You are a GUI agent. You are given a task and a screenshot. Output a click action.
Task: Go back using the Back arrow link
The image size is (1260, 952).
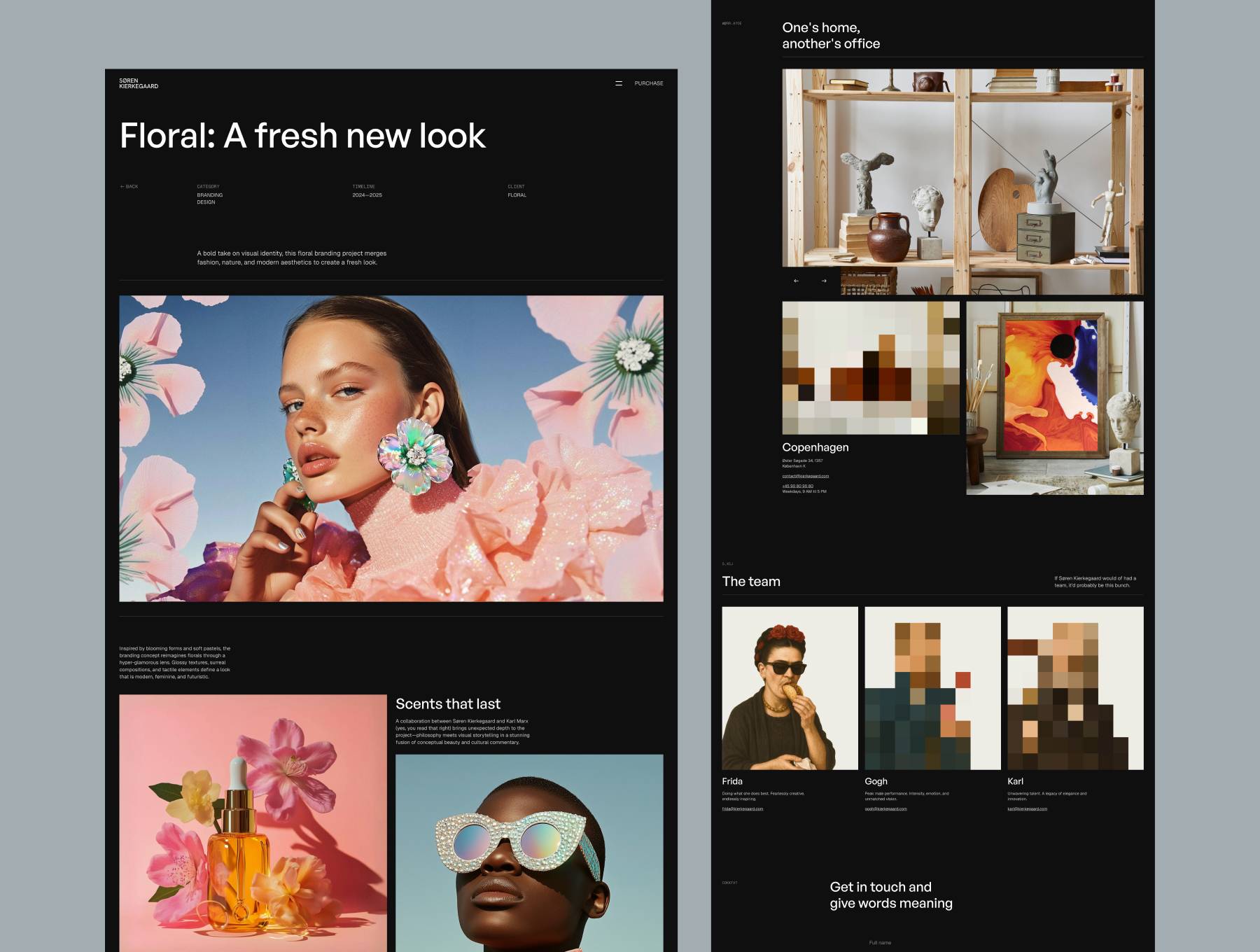(x=129, y=187)
